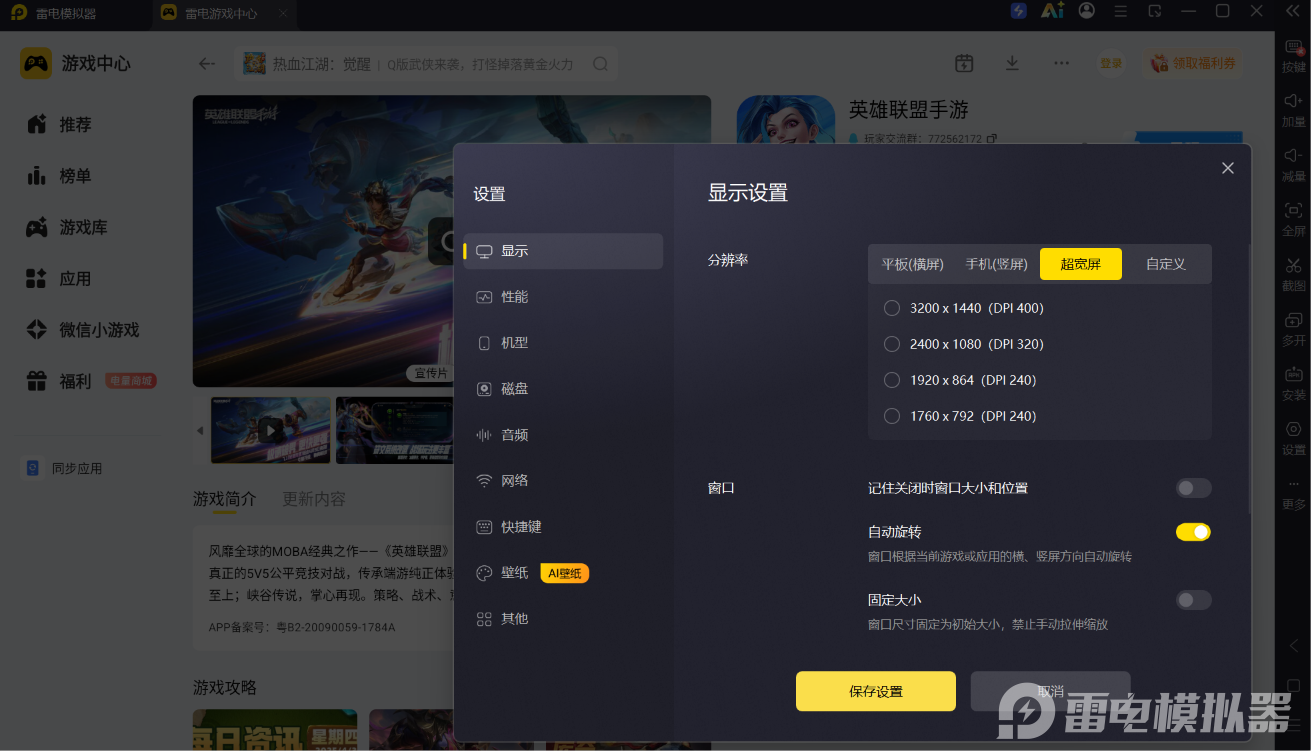Open the calendar lightning icon in toolbar

tap(964, 63)
